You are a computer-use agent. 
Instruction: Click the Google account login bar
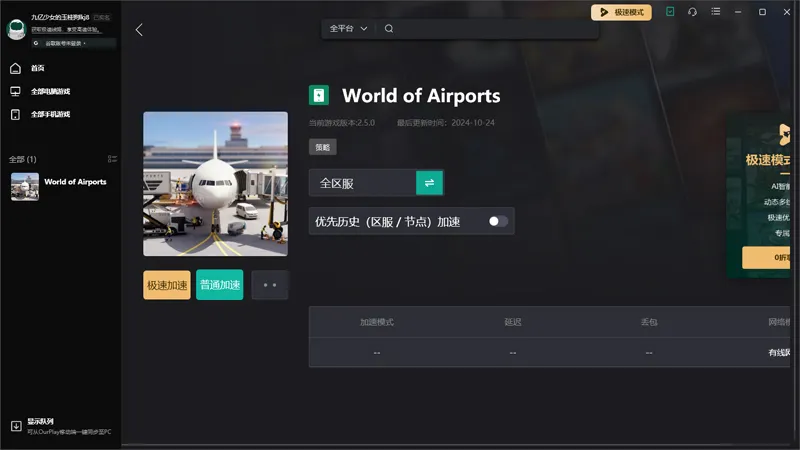pyautogui.click(x=73, y=43)
